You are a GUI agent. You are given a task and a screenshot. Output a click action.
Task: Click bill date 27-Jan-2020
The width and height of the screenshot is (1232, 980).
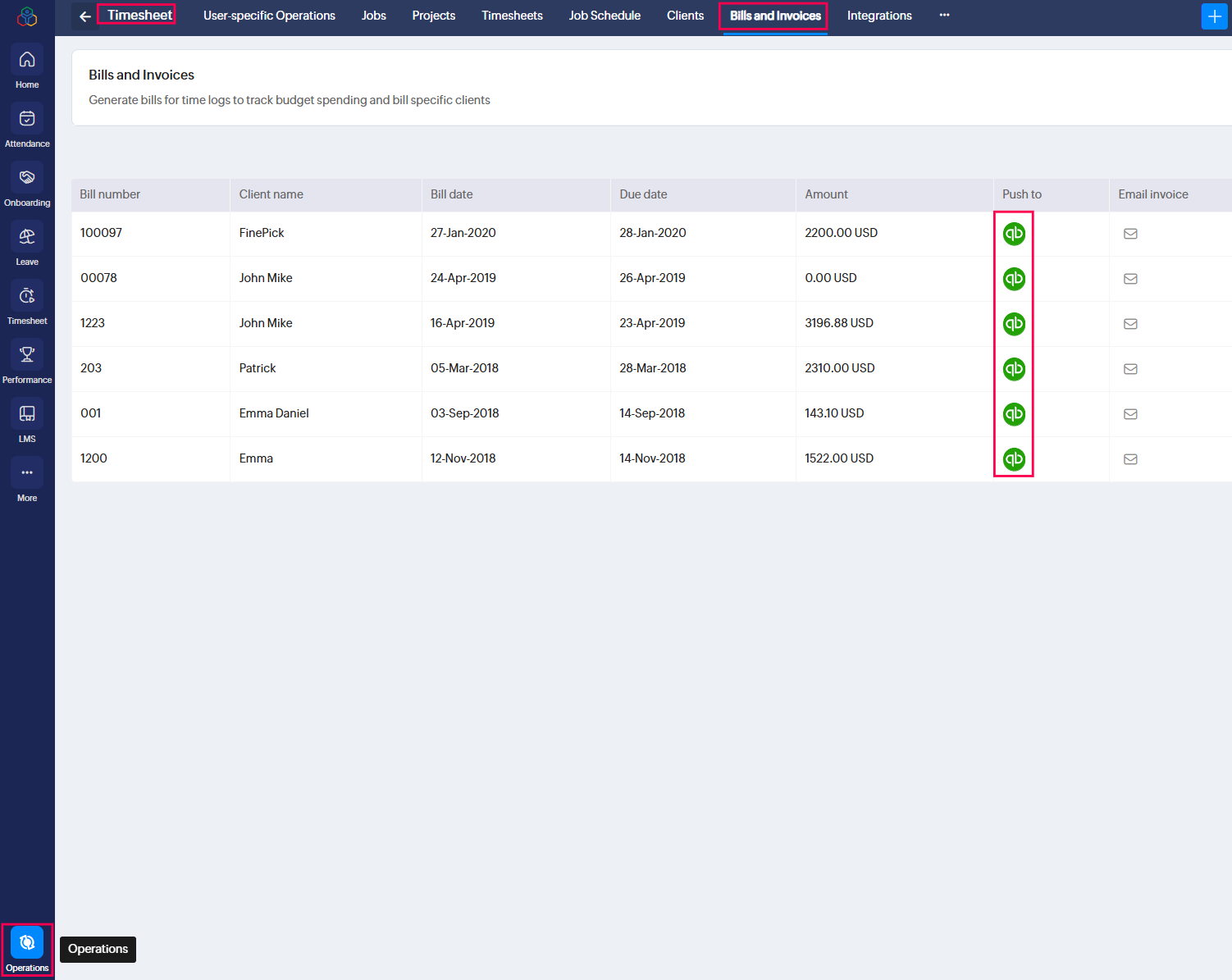click(x=463, y=233)
